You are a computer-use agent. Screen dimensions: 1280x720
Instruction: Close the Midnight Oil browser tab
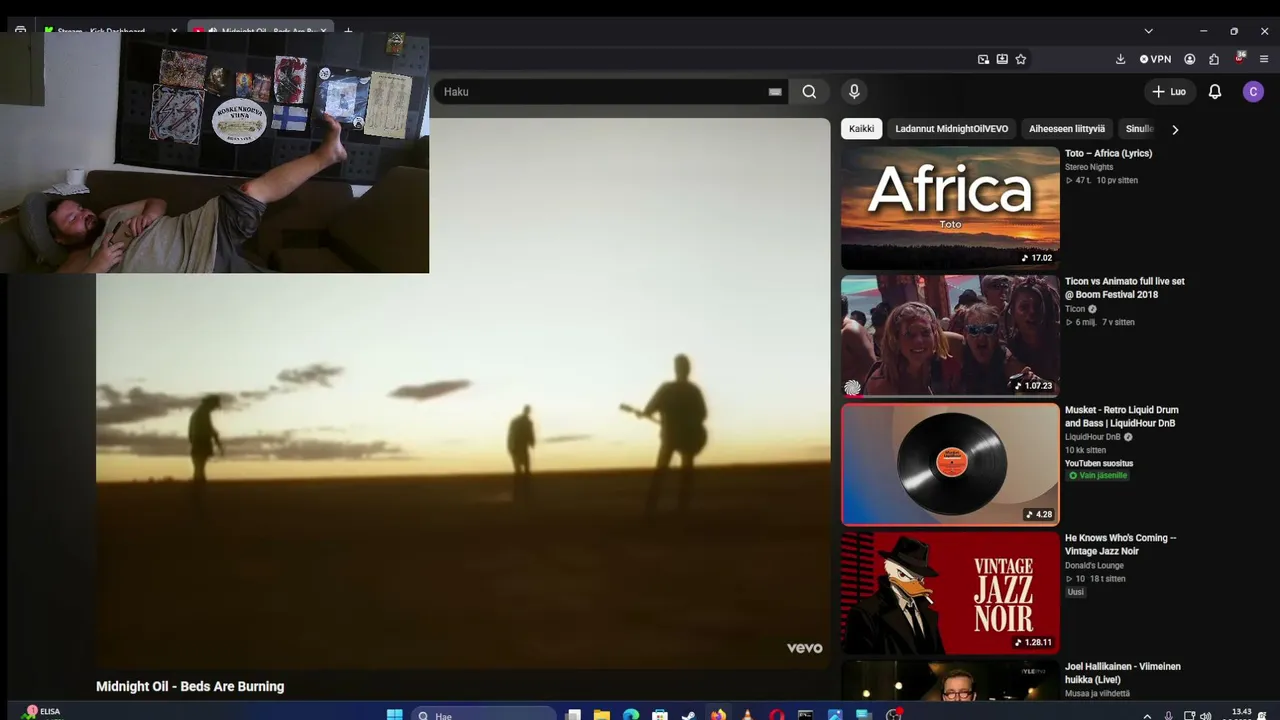tap(323, 31)
